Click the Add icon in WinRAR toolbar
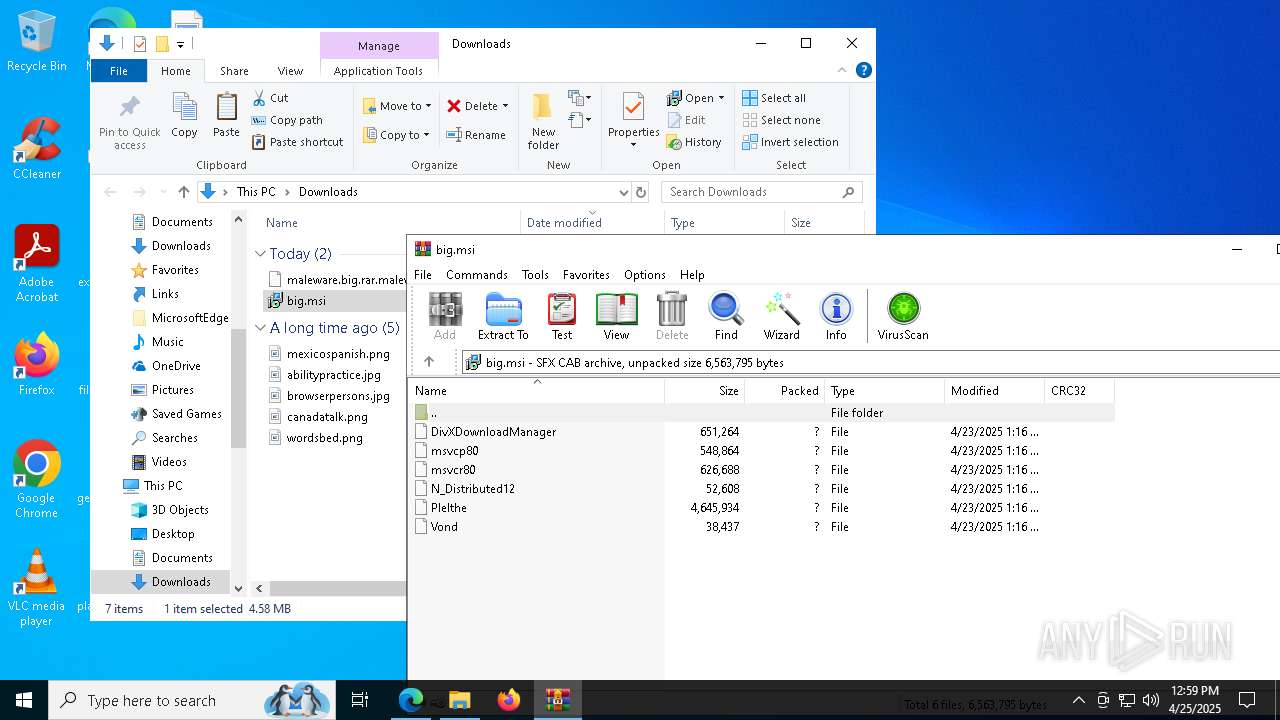The width and height of the screenshot is (1280, 720). 445,316
